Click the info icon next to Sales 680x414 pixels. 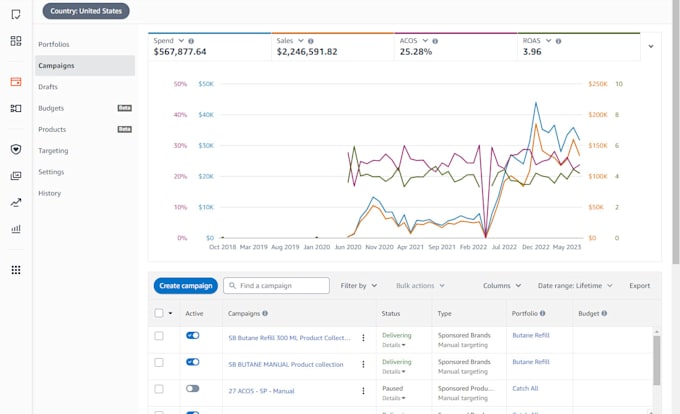pos(311,41)
